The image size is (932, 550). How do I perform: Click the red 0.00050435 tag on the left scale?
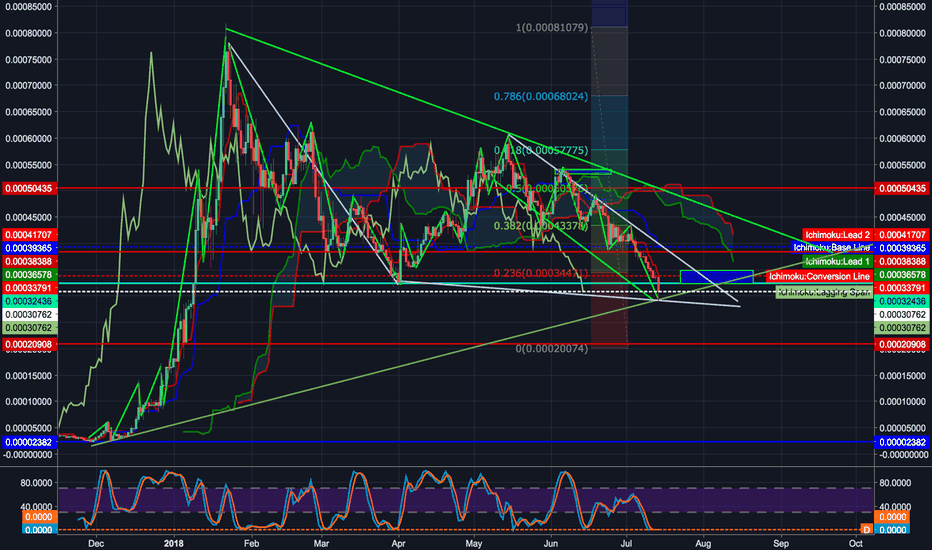point(30,188)
